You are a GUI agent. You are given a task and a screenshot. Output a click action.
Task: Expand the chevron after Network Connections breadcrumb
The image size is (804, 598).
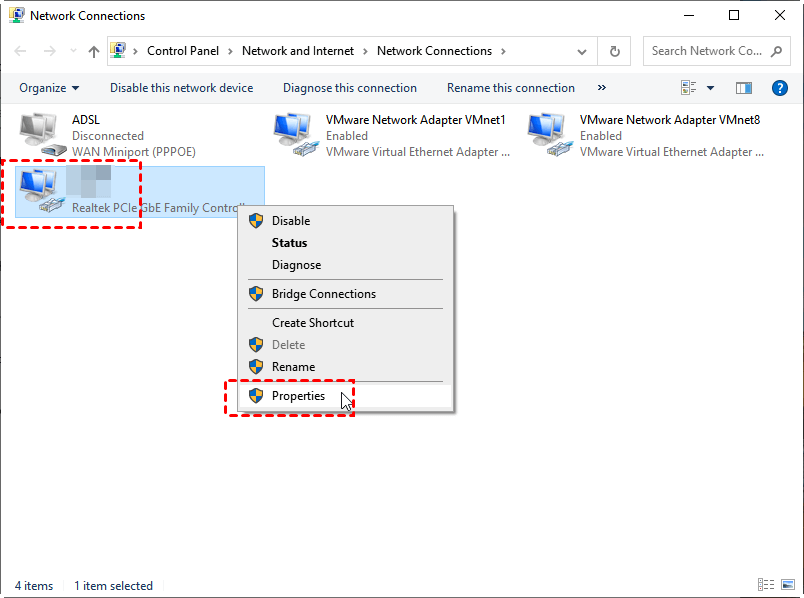(503, 51)
